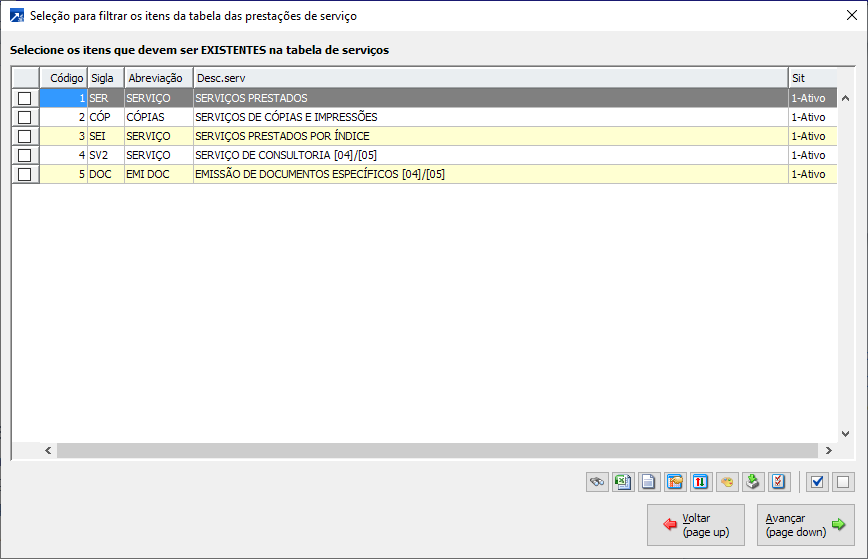Click the red and green arrows sort icon
868x559 pixels.
(700, 482)
